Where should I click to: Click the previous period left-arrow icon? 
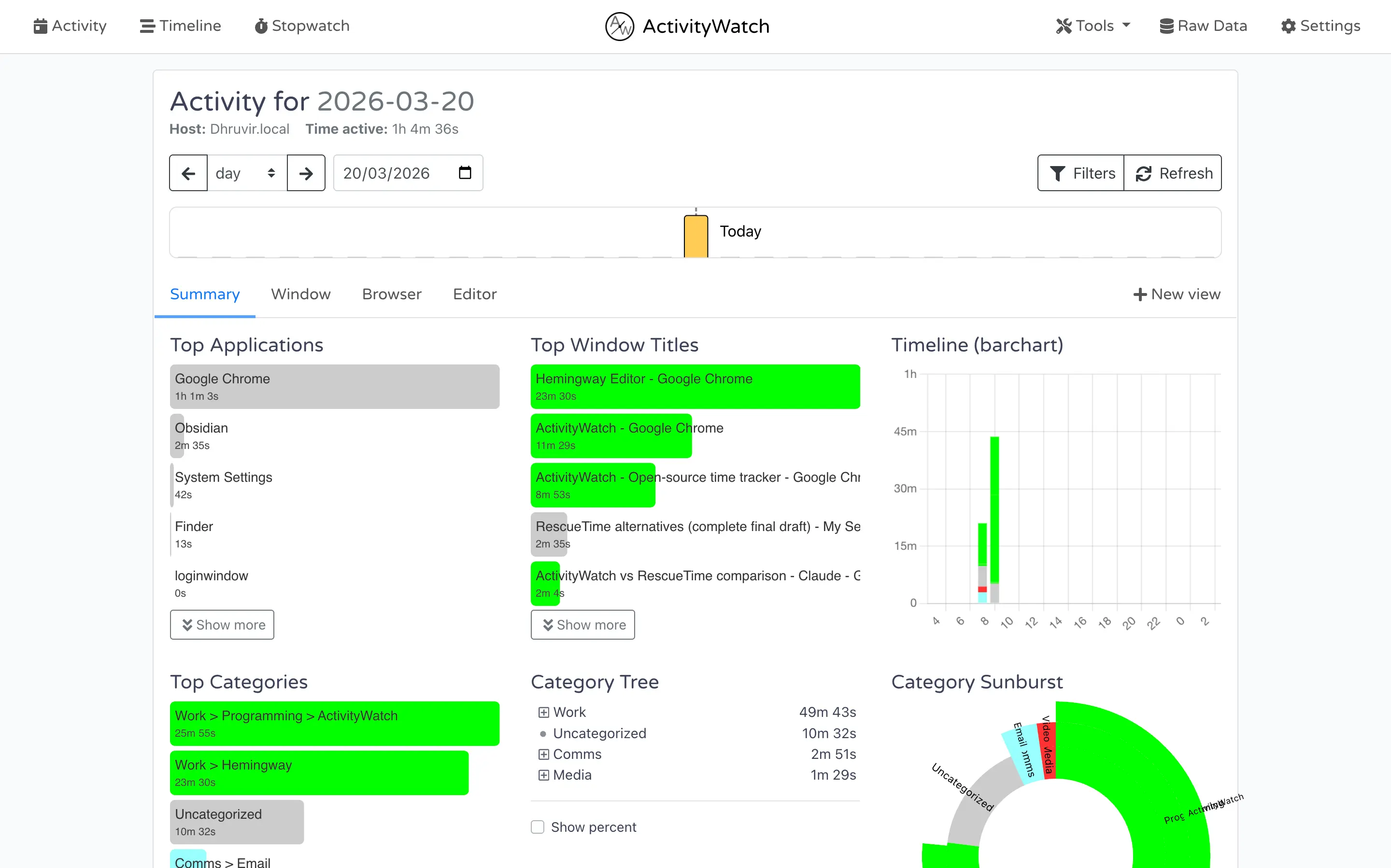click(188, 173)
